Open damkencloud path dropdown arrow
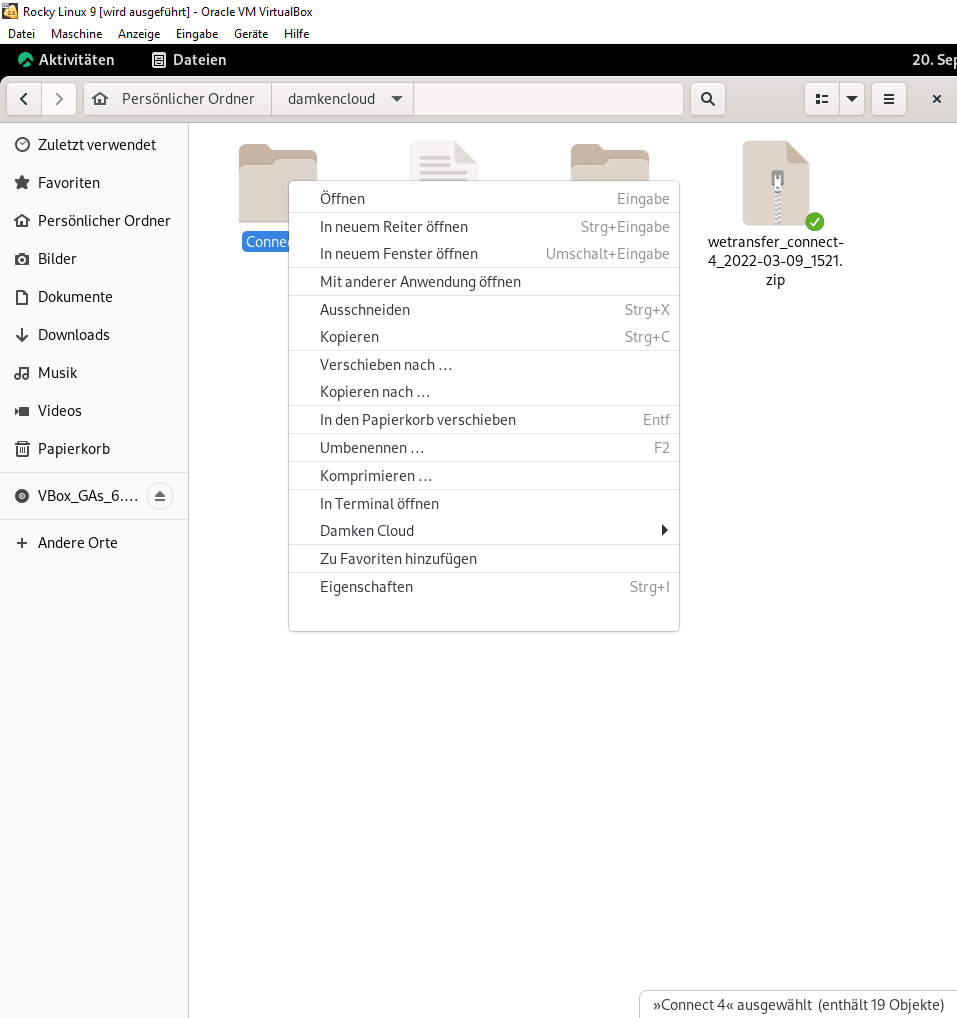The height and width of the screenshot is (1018, 957). [x=397, y=99]
